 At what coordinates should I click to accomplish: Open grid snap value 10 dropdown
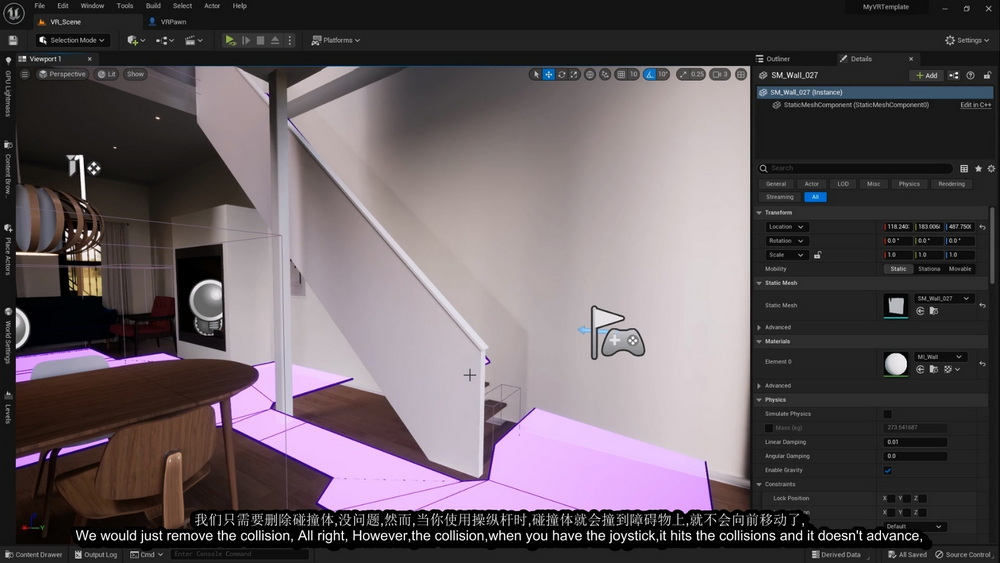coord(633,75)
